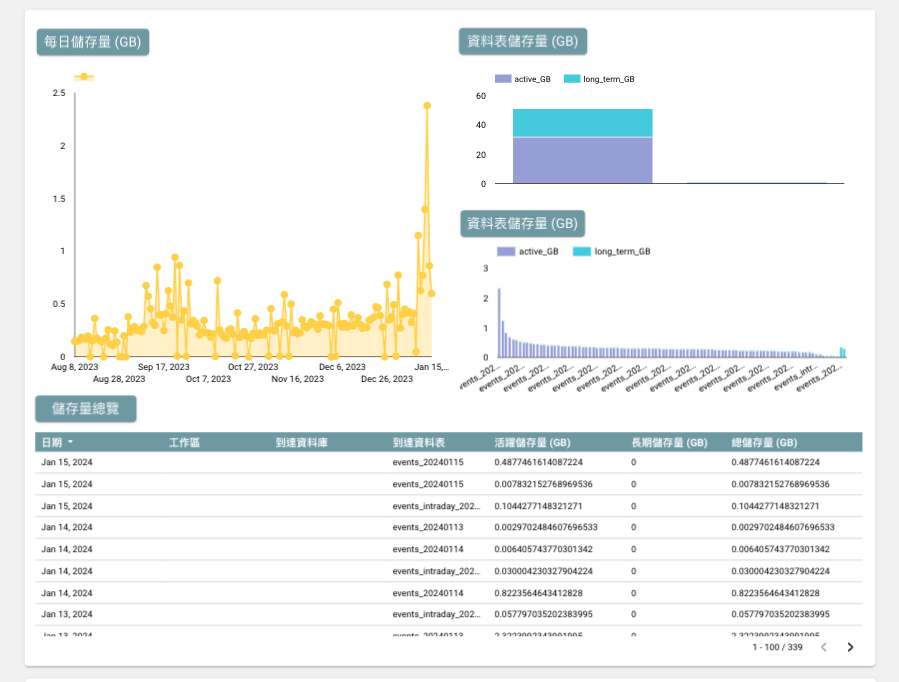Image resolution: width=899 pixels, height=682 pixels.
Task: Go to next page of table results
Action: (x=850, y=647)
